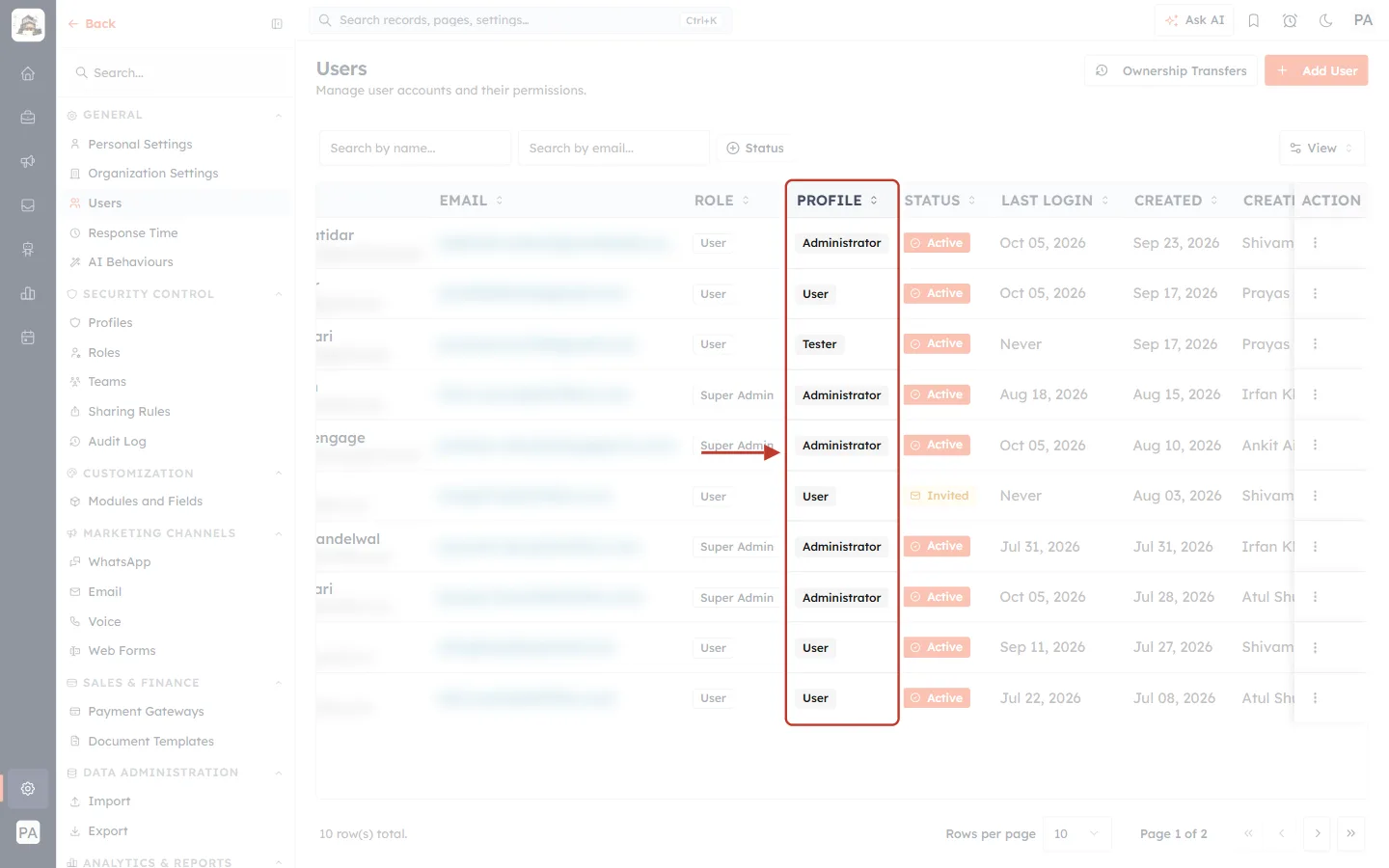Collapse the Security Control section
The image size is (1389, 868).
point(279,294)
